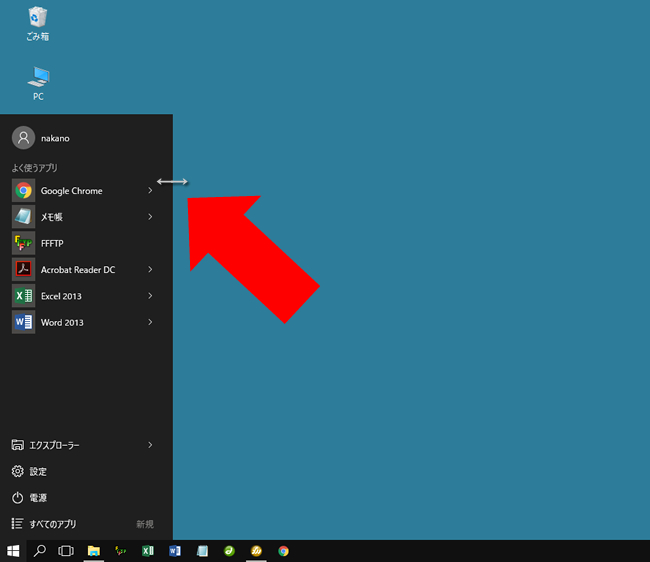Open the ごみ箱 recycle bin desktop icon
The height and width of the screenshot is (562, 650).
point(38,24)
